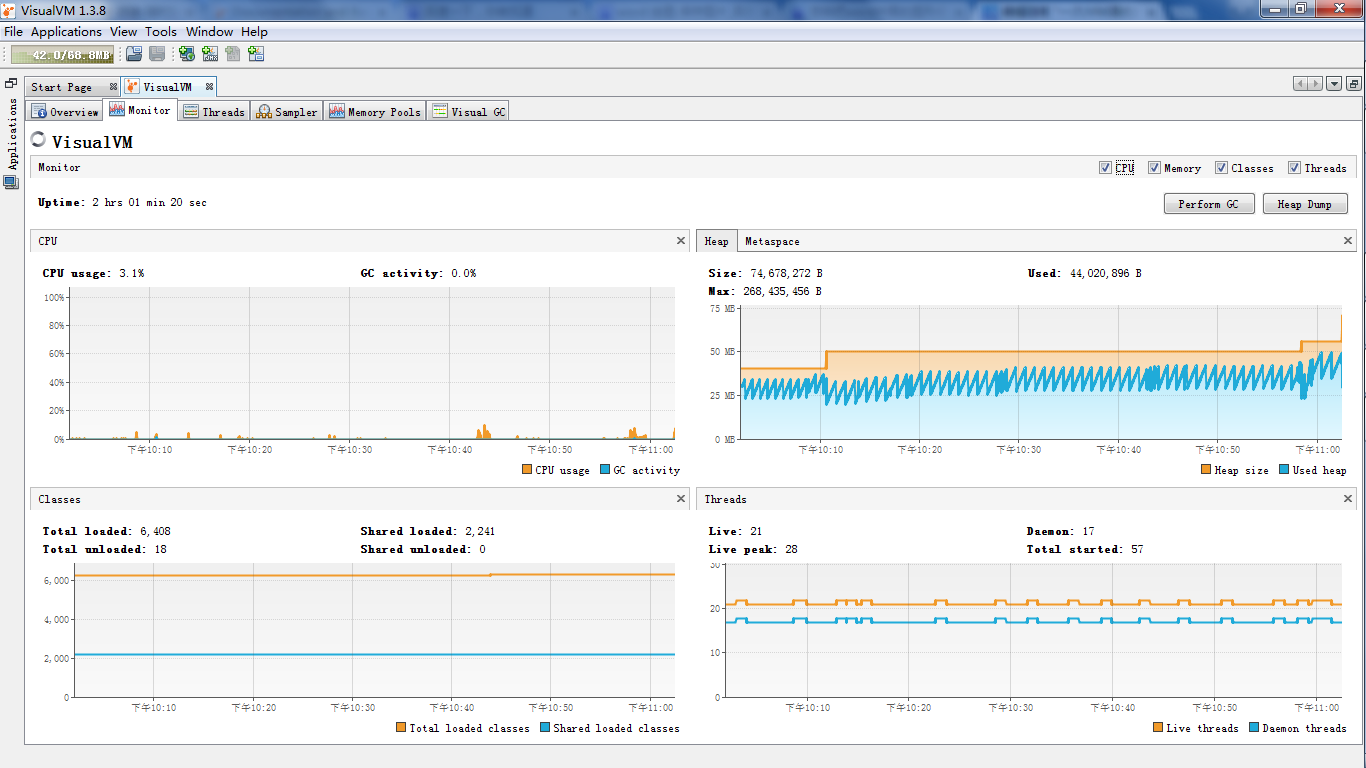The height and width of the screenshot is (768, 1366).
Task: Open the minimized Applications side panel
Action: [x=12, y=134]
